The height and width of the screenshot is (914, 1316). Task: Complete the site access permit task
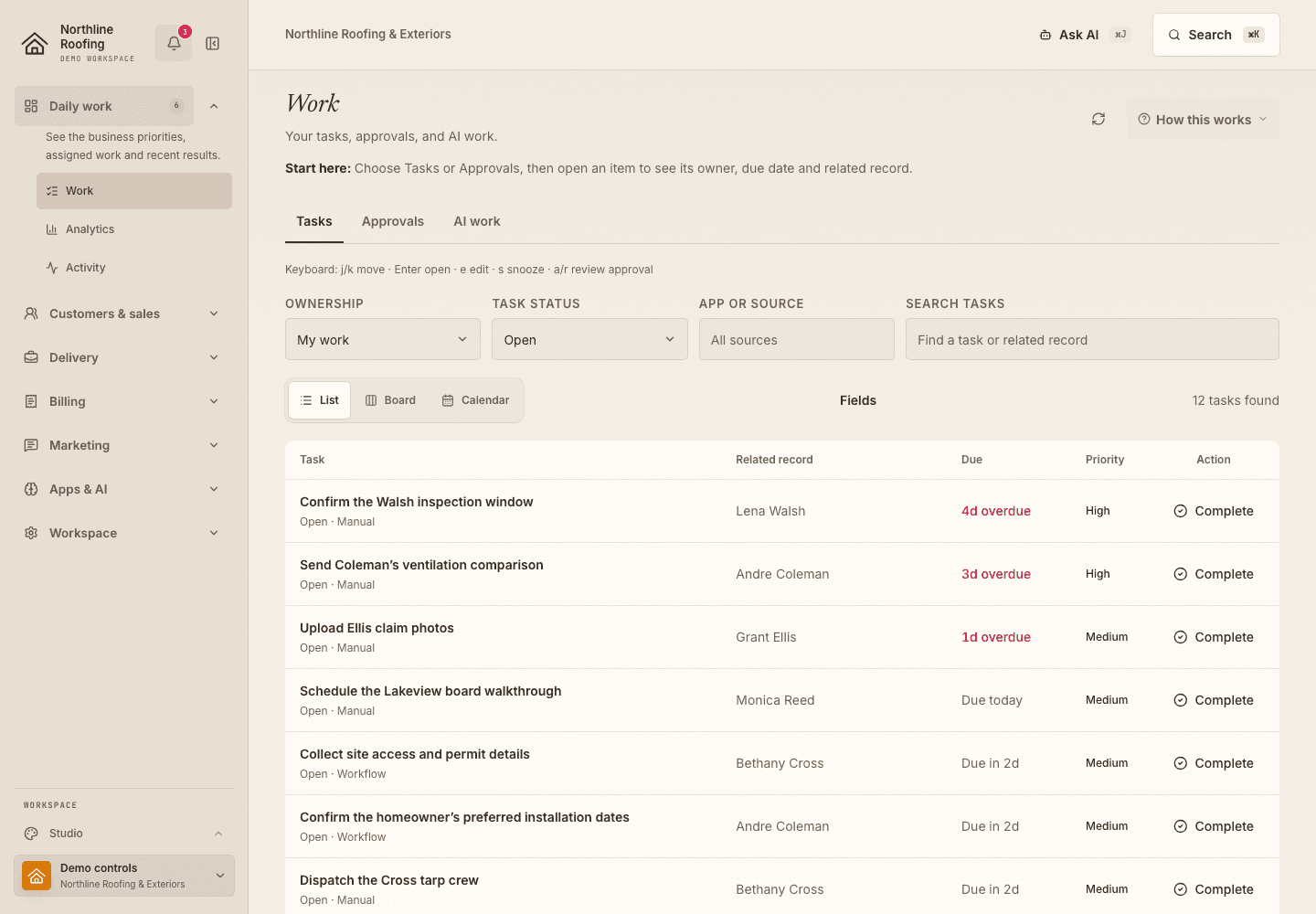1214,763
